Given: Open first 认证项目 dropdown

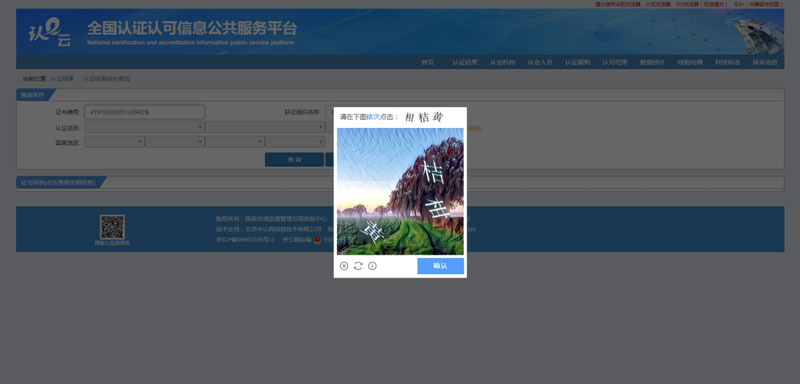Looking at the screenshot, I should (x=144, y=127).
